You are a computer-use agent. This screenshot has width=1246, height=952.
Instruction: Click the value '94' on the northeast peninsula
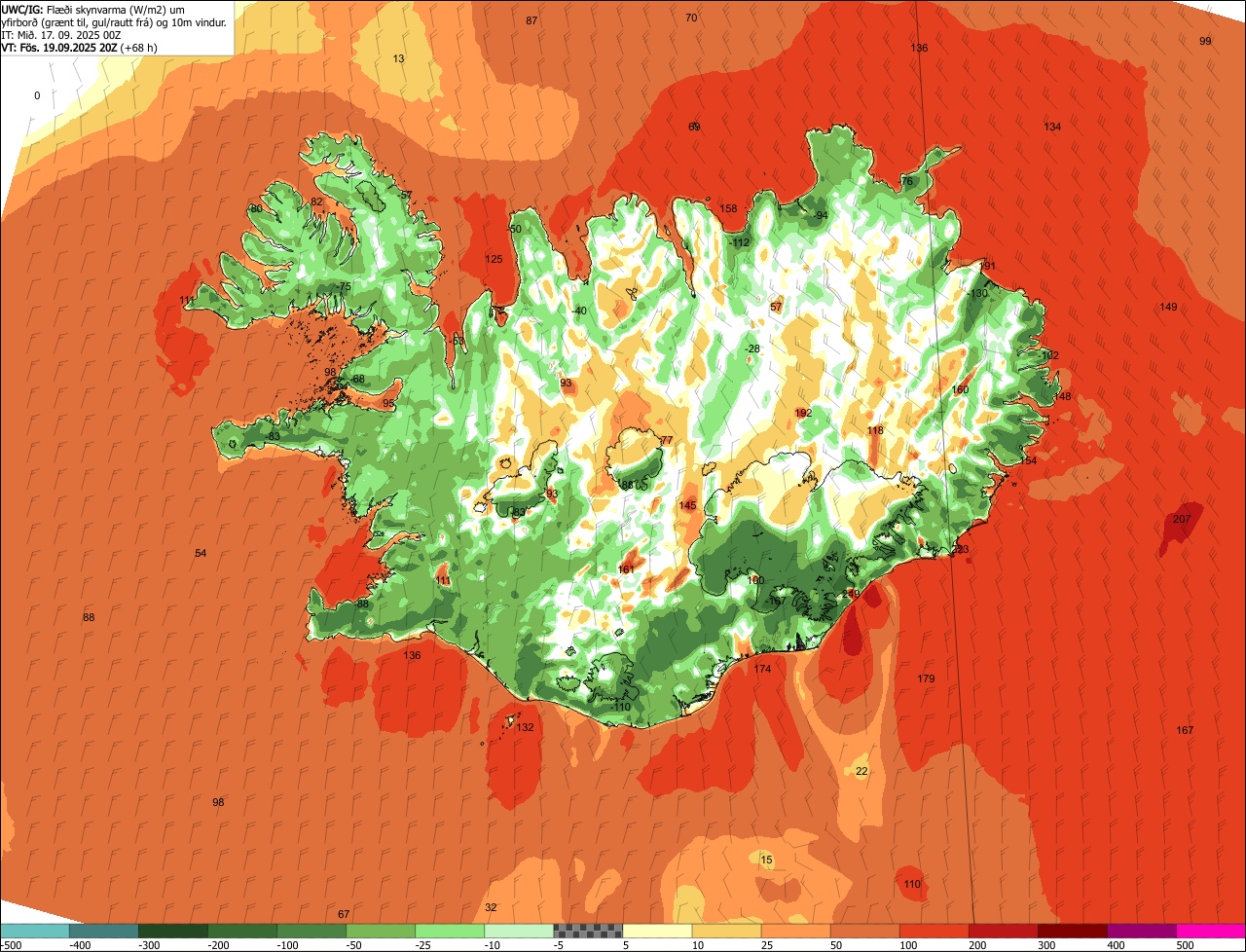(822, 215)
